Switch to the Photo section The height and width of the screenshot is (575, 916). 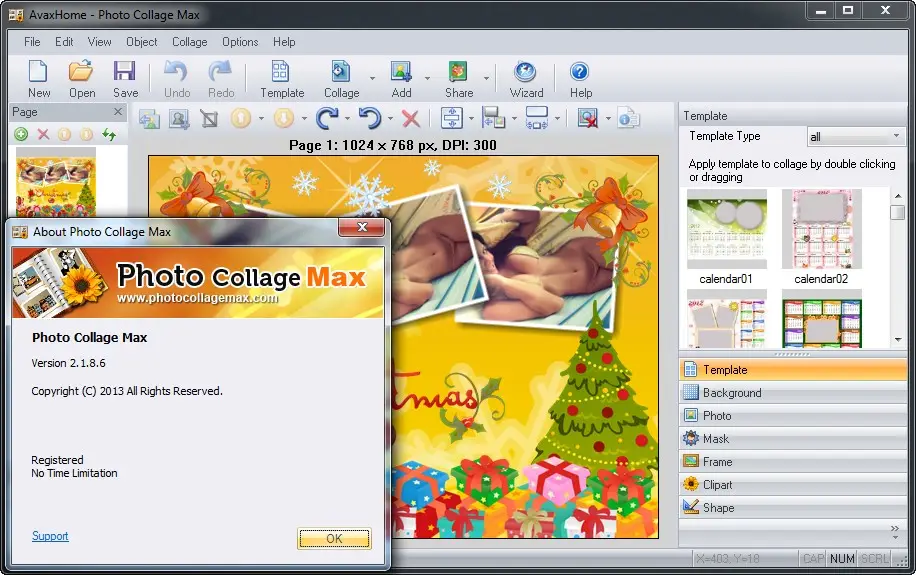[x=793, y=415]
